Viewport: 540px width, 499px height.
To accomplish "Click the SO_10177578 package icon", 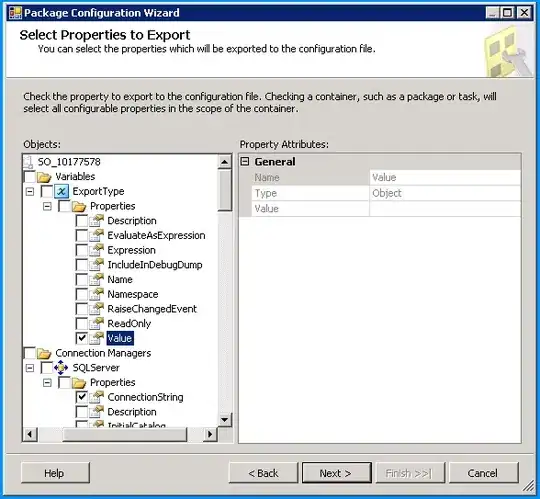I will pyautogui.click(x=29, y=162).
